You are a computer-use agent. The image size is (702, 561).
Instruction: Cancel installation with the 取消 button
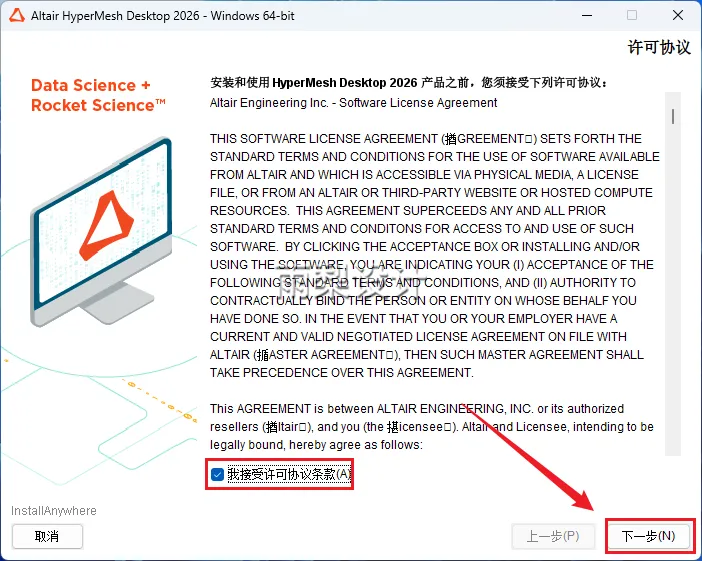pos(47,536)
